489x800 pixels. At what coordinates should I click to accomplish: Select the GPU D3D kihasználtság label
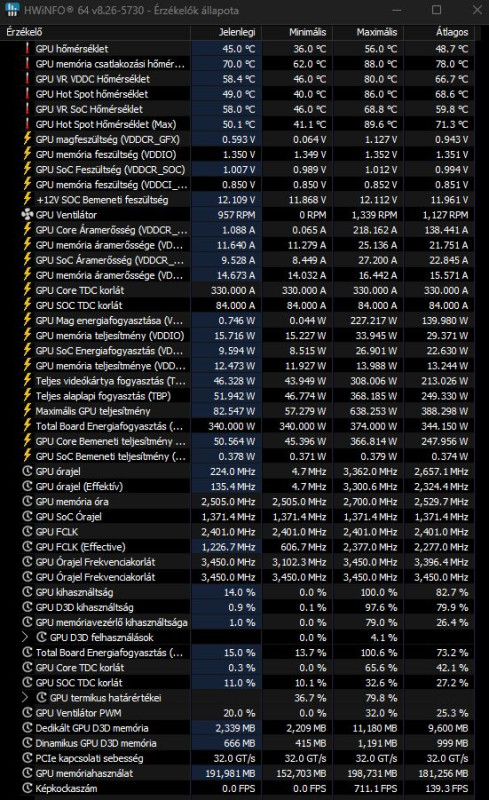pos(84,607)
